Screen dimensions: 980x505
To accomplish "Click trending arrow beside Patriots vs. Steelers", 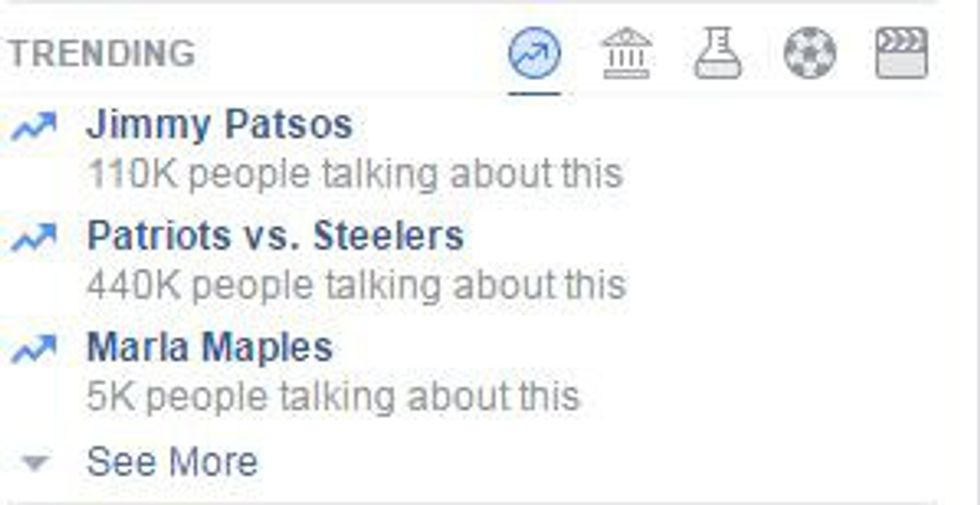I will click(34, 238).
